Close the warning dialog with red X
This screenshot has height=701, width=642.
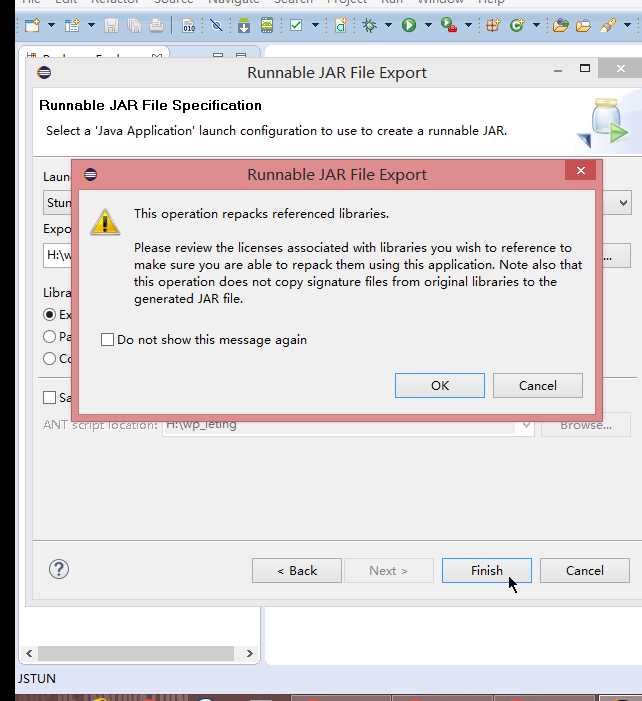[580, 170]
